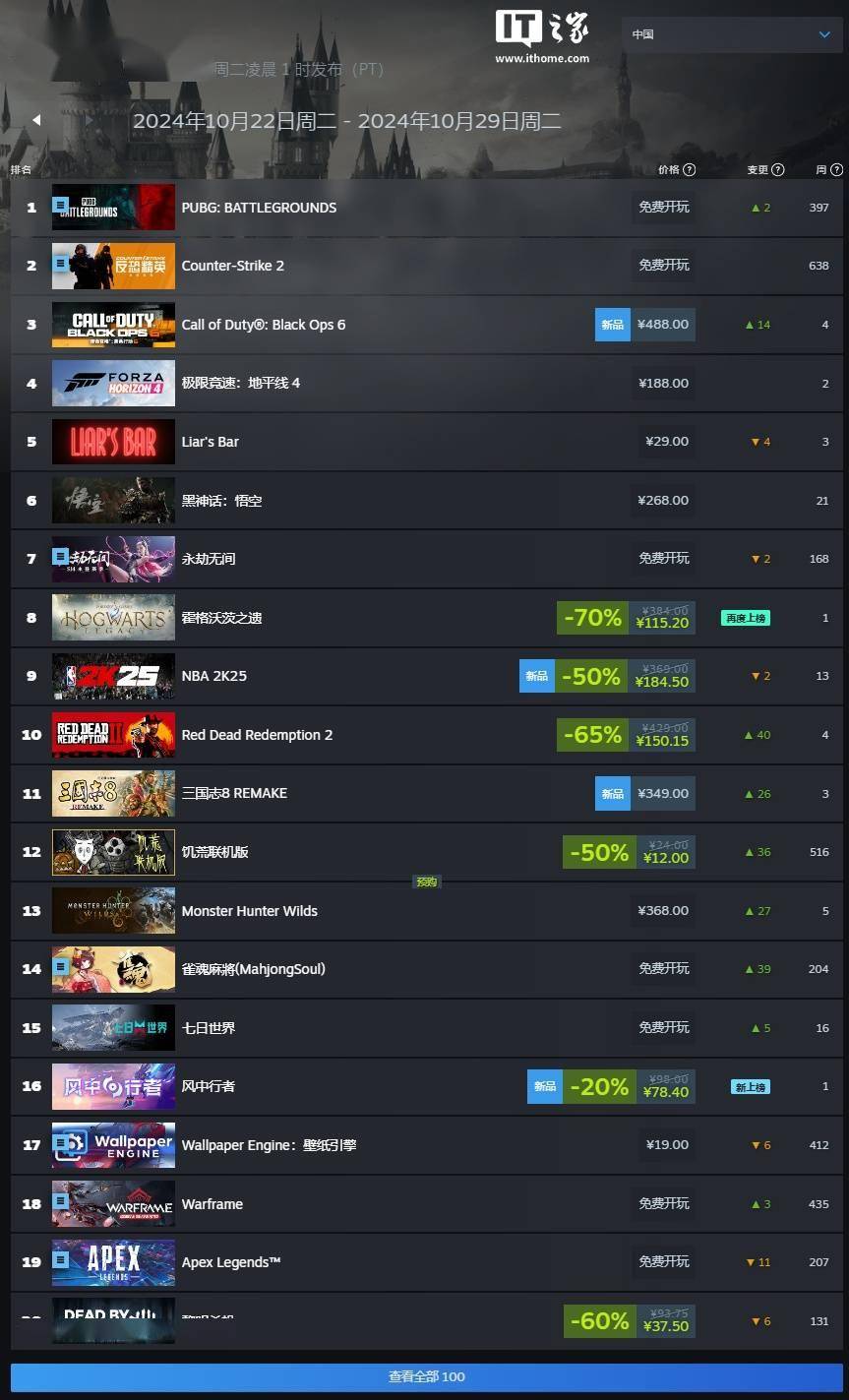
Task: Click the 预购 tag above Monster Hunter Wilds
Action: (426, 883)
